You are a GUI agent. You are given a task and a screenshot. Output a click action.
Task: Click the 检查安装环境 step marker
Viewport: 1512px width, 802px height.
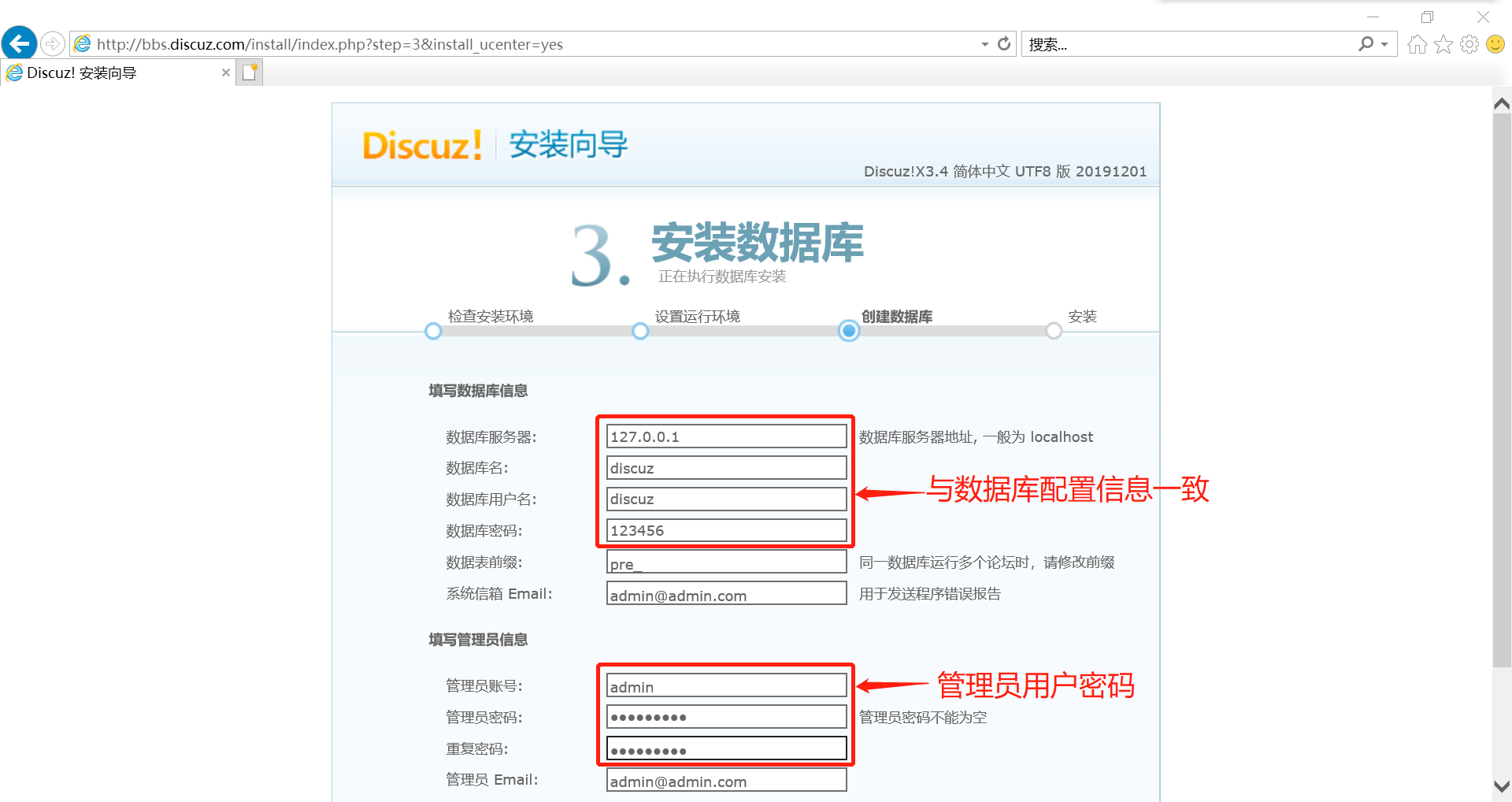coord(433,331)
